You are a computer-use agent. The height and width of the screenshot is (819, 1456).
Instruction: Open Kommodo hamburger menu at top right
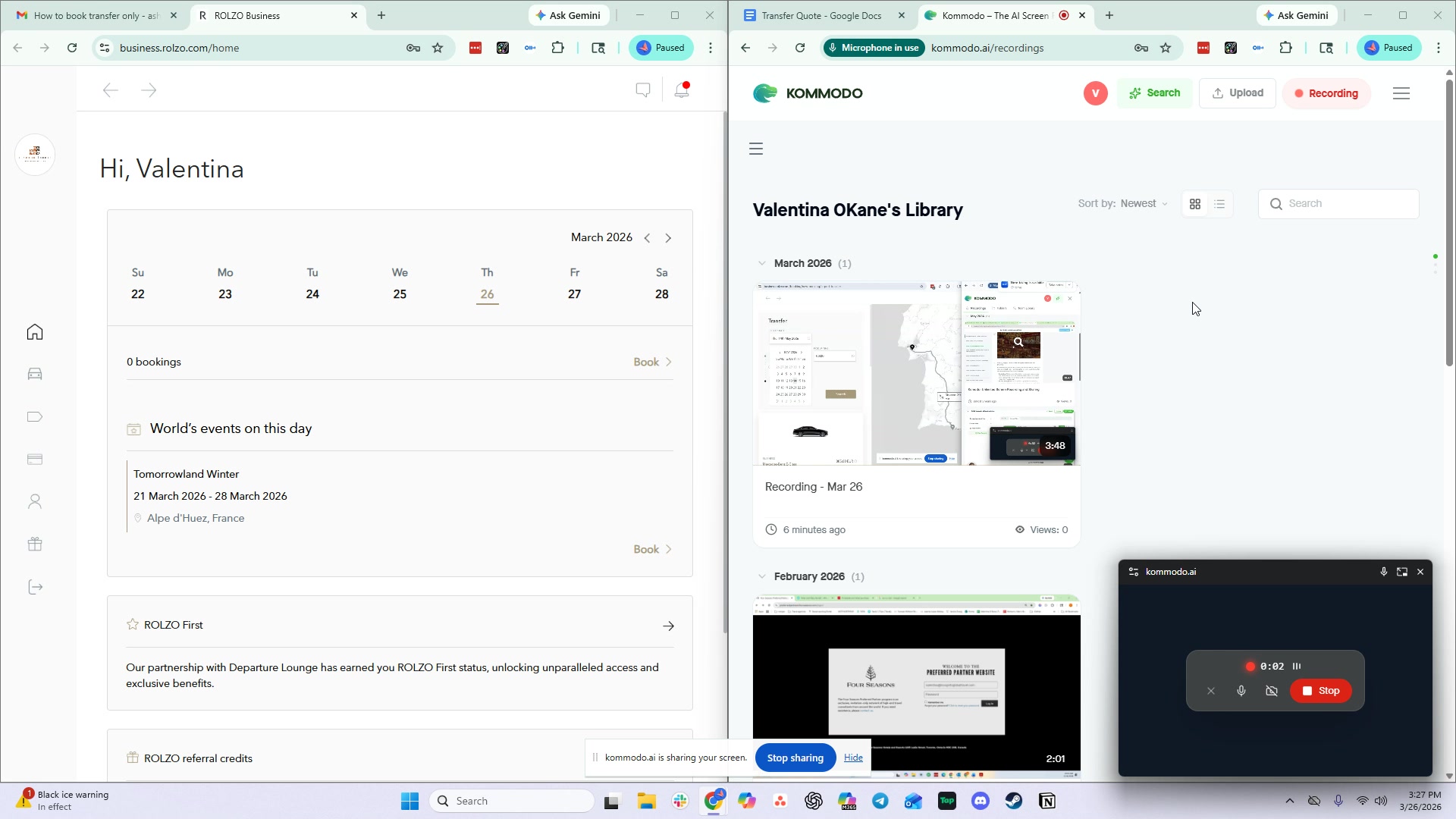pos(1401,93)
